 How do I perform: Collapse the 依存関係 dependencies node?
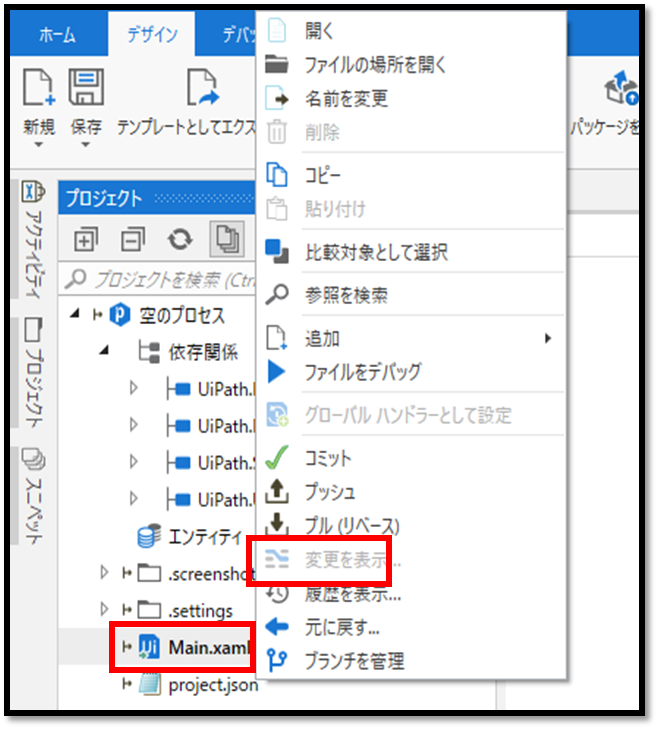point(106,351)
